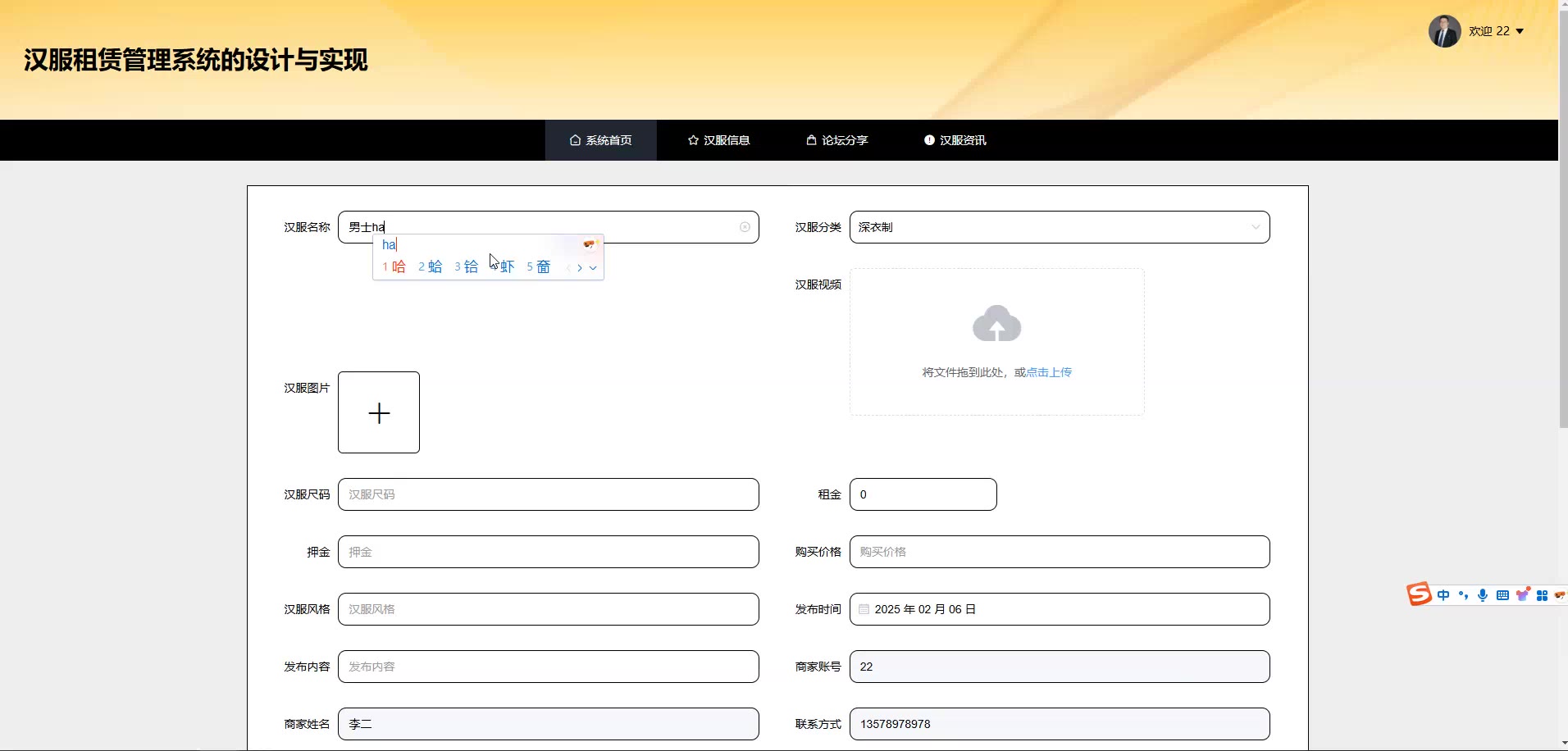Click the Sogou input method logo

tap(1419, 594)
